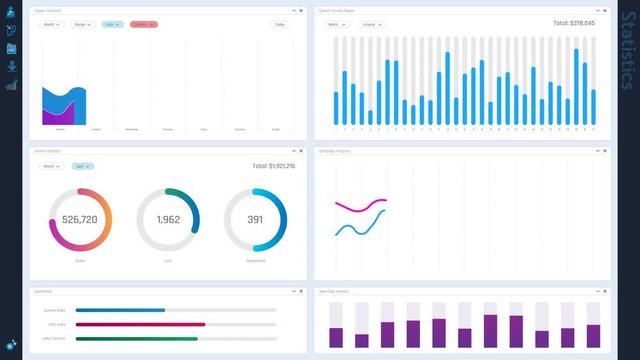Viewport: 640px width, 360px height.
Task: Click the 1,962 donut chart
Action: 168,220
